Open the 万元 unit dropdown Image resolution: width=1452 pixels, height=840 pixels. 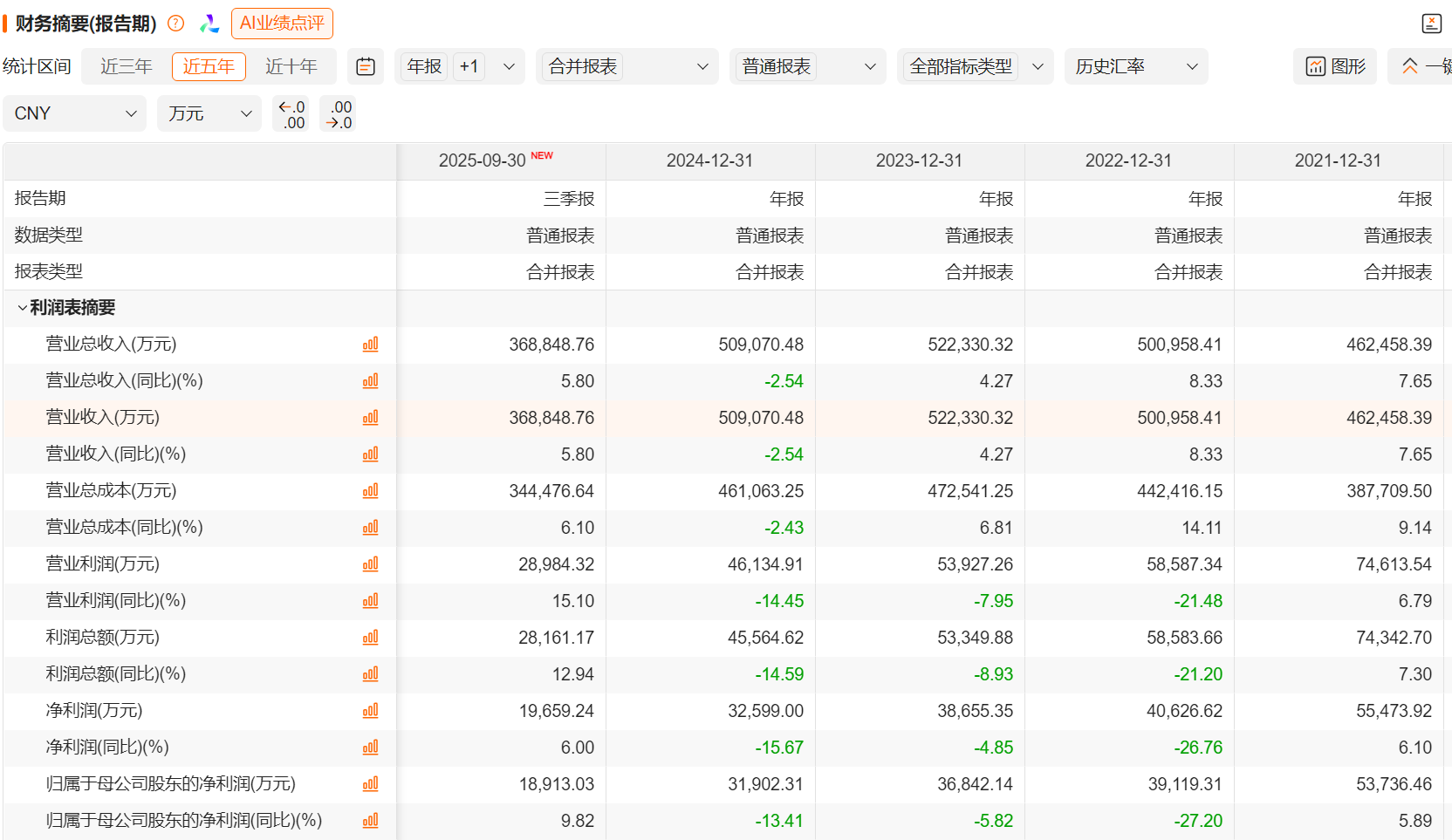coord(209,113)
